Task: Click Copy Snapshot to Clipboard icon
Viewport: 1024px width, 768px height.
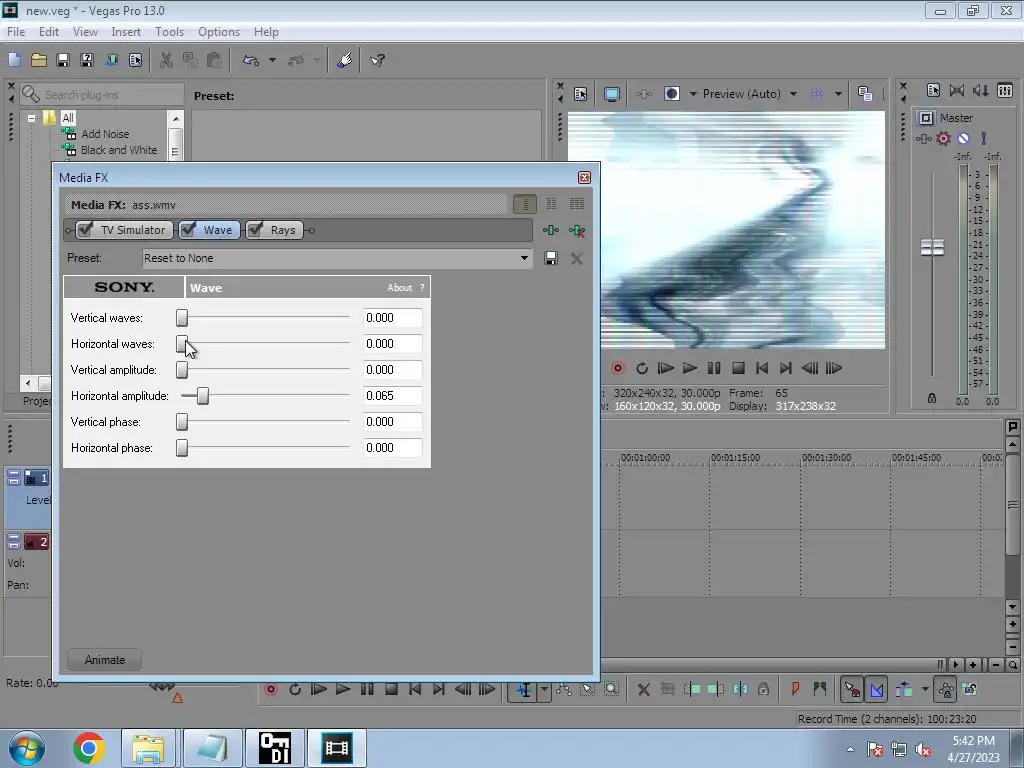Action: pyautogui.click(x=865, y=94)
